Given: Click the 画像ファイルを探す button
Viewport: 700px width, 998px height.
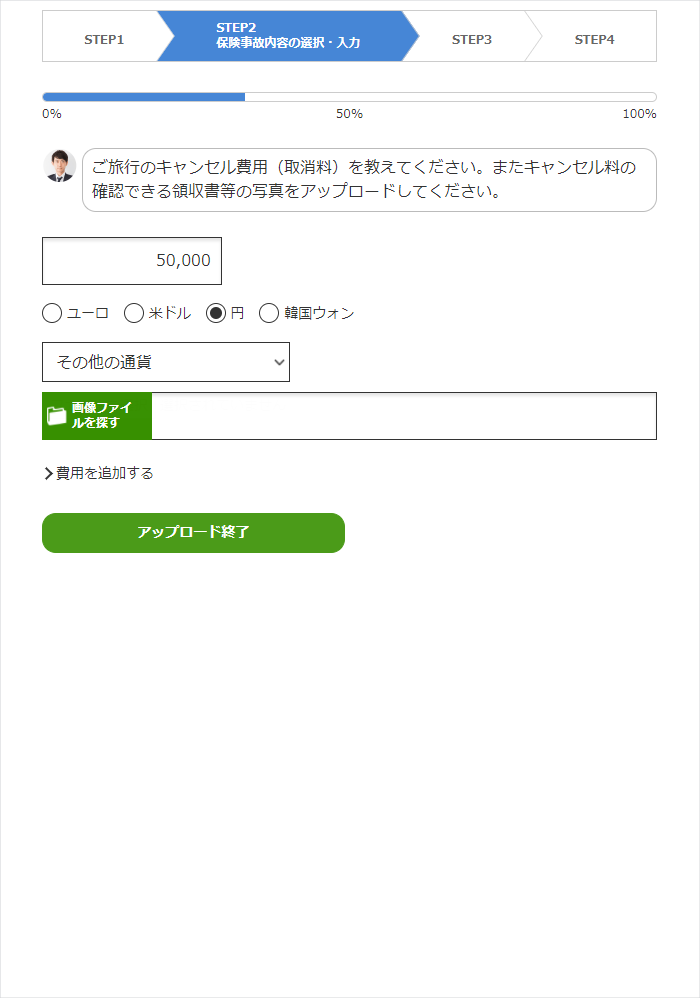Looking at the screenshot, I should tap(98, 416).
